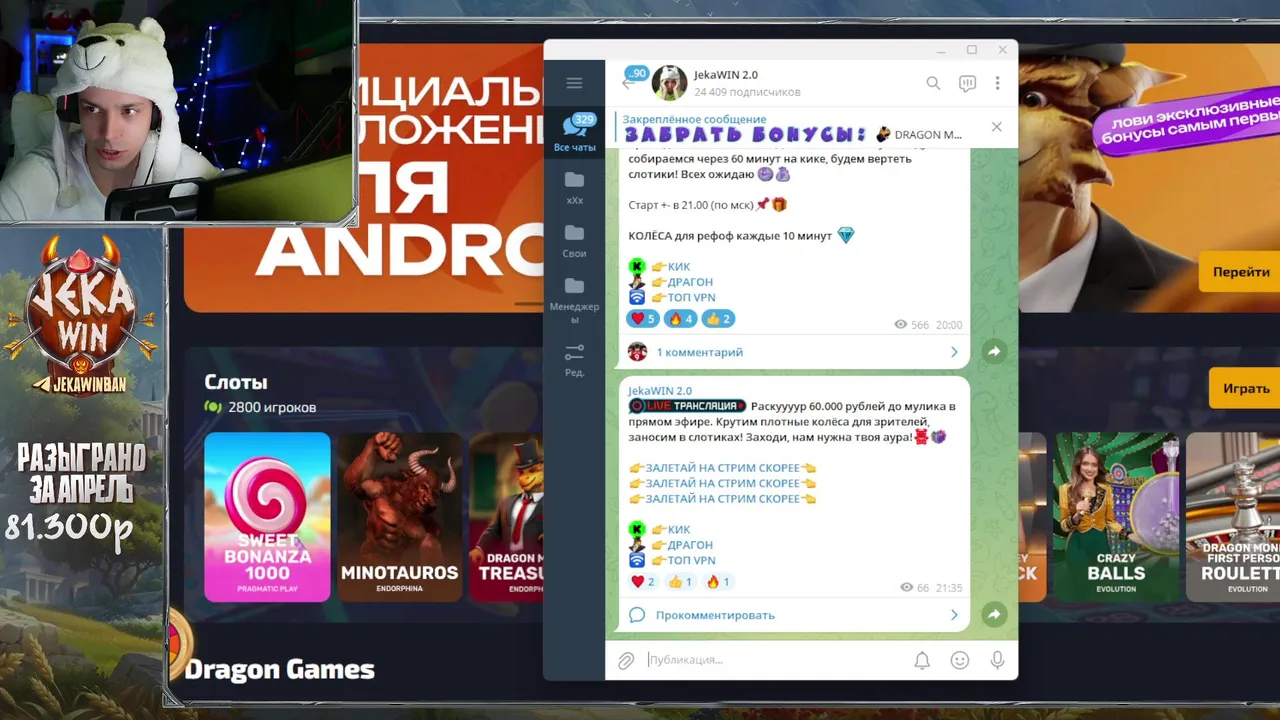Open ДРАГОН link in upper post
The height and width of the screenshot is (720, 1280).
tap(690, 282)
